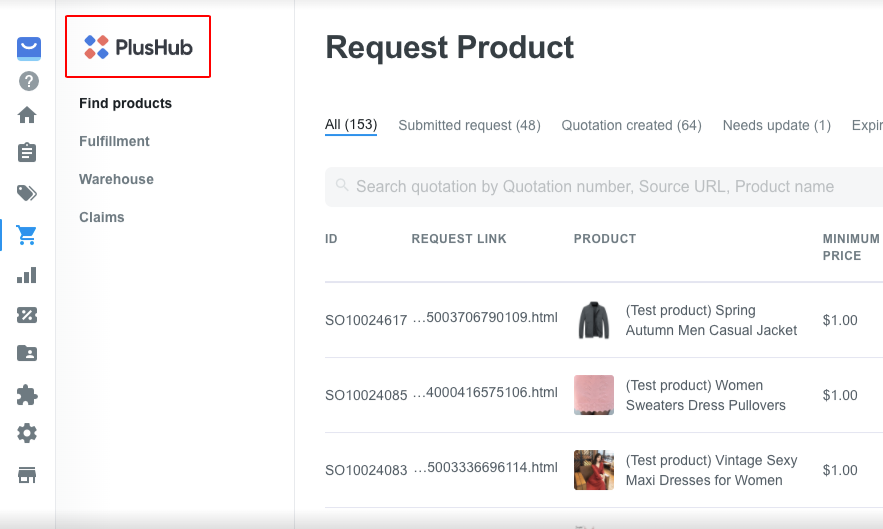
Task: Open Apps via the puzzle piece icon
Action: click(27, 395)
